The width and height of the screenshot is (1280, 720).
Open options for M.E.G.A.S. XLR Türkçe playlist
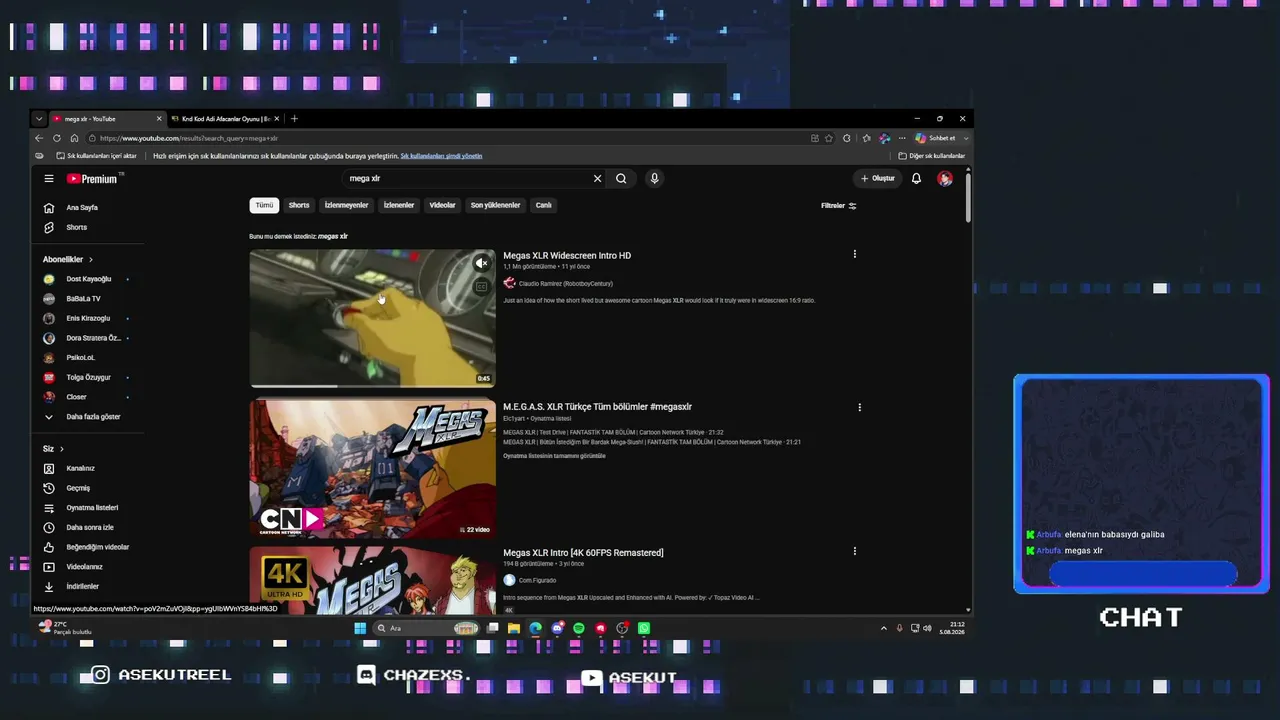859,407
